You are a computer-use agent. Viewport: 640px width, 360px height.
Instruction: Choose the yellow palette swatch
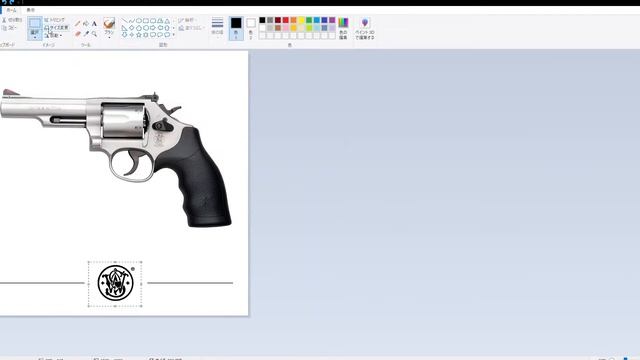[x=301, y=20]
